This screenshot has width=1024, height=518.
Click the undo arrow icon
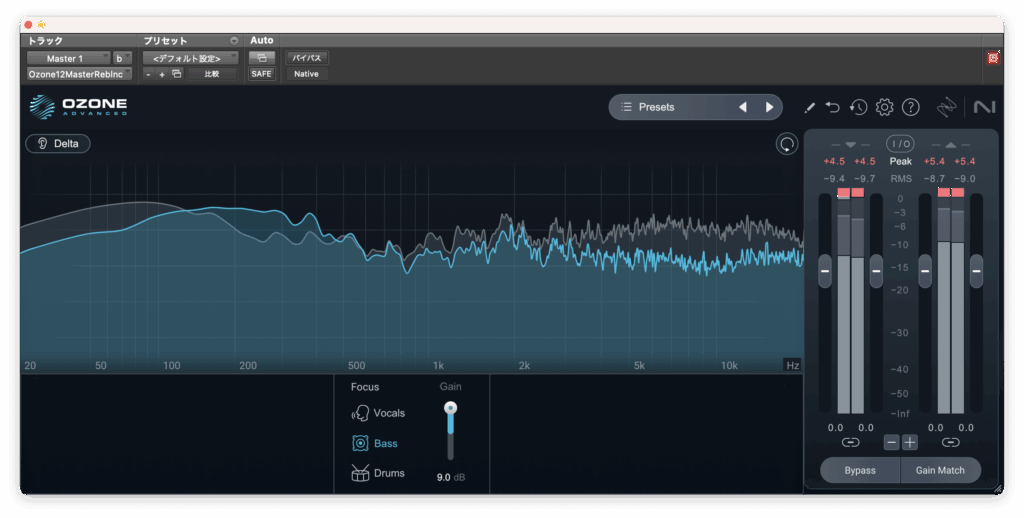(x=834, y=107)
